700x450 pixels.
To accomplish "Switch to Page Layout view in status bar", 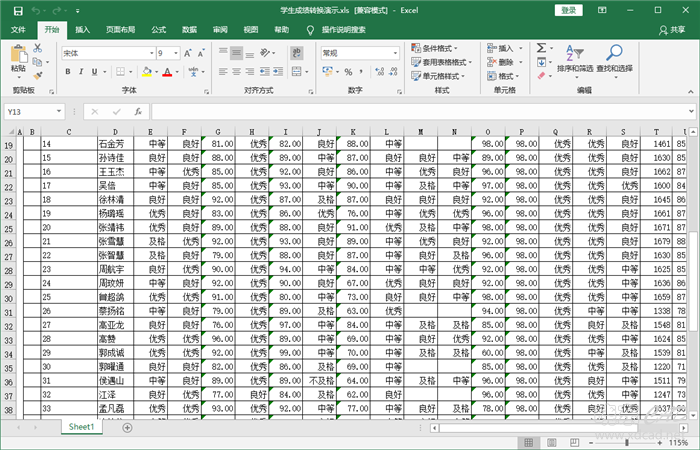I will pyautogui.click(x=552, y=442).
